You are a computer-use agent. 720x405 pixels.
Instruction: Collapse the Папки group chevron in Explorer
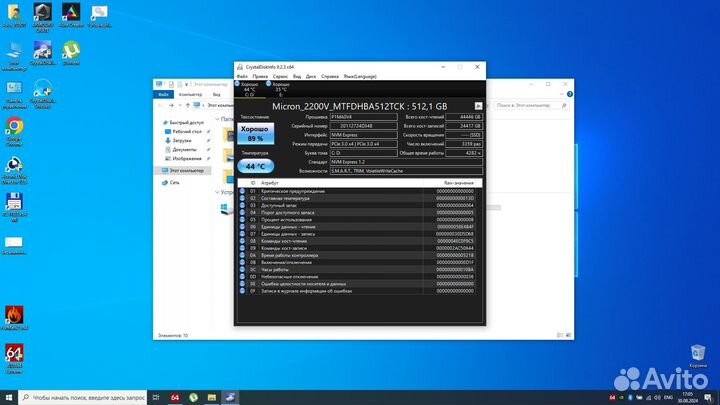[x=217, y=119]
